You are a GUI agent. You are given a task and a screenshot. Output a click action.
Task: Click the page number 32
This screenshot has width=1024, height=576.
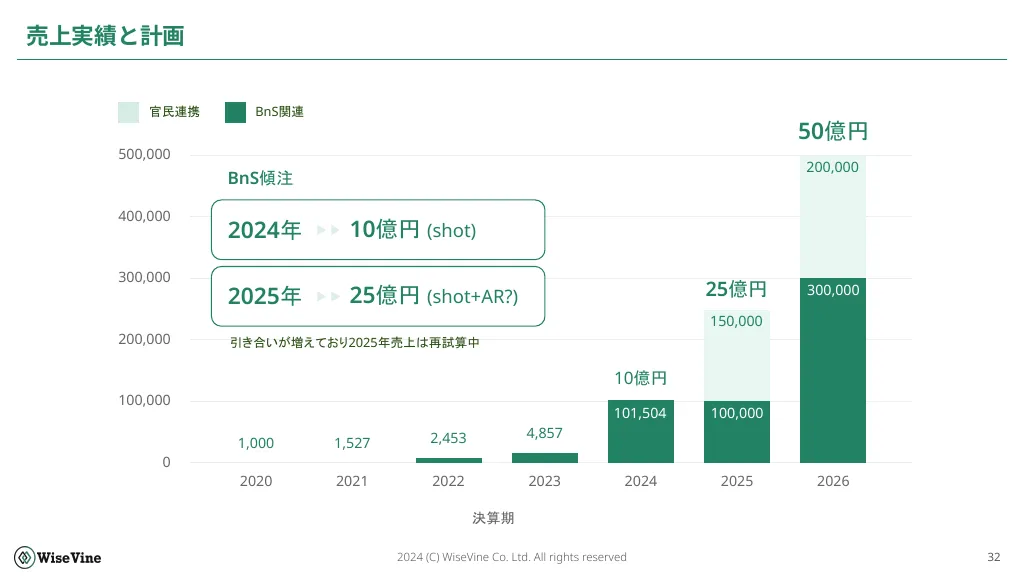(993, 557)
